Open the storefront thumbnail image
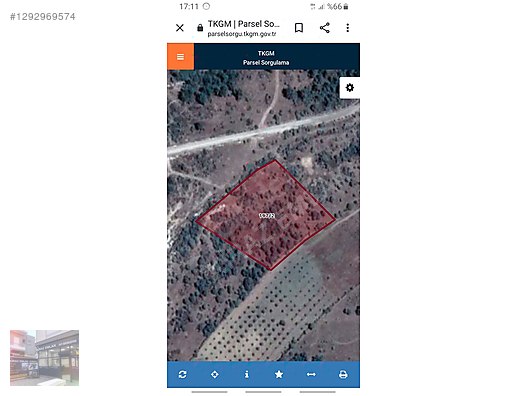The width and height of the screenshot is (528, 396). (44, 358)
